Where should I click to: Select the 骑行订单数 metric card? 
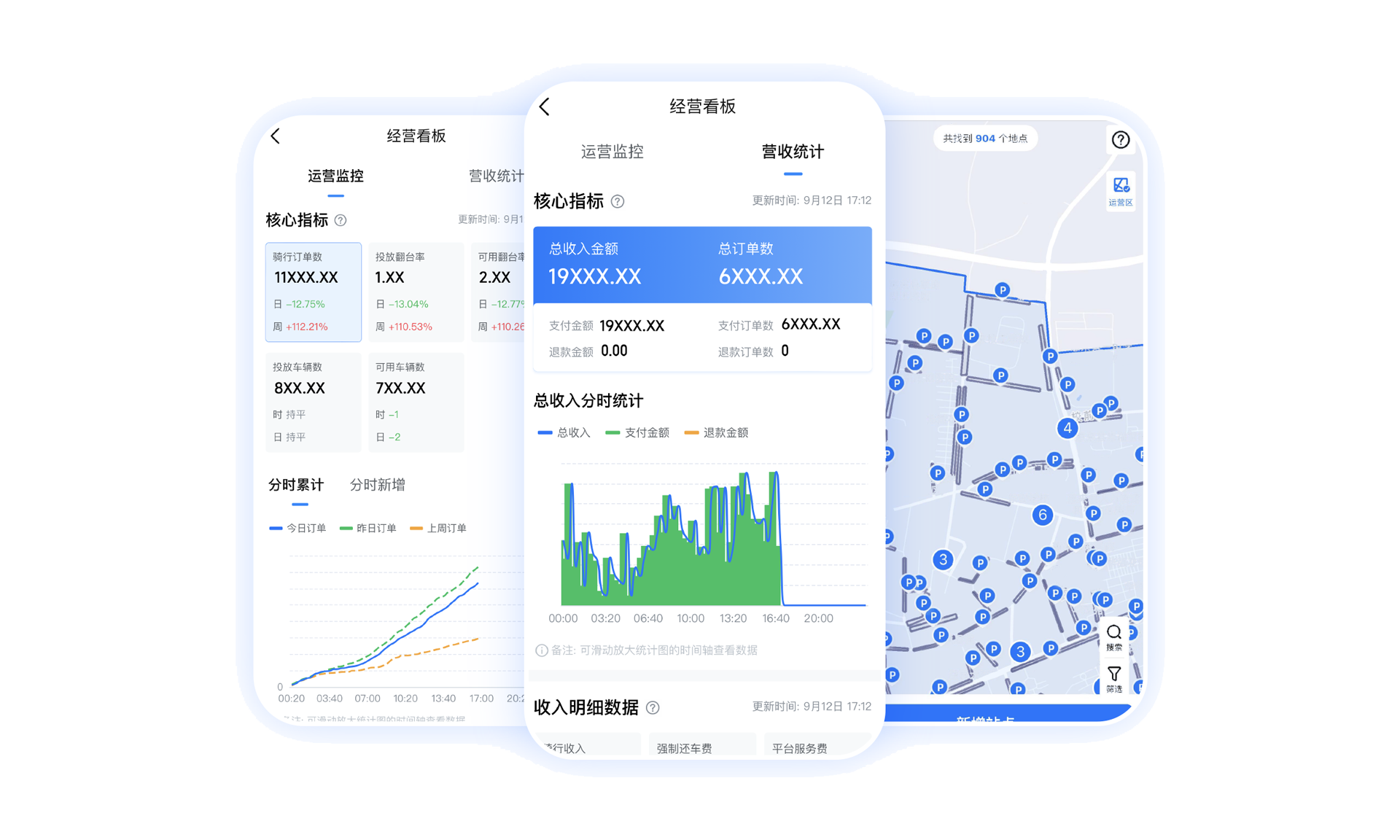[313, 292]
